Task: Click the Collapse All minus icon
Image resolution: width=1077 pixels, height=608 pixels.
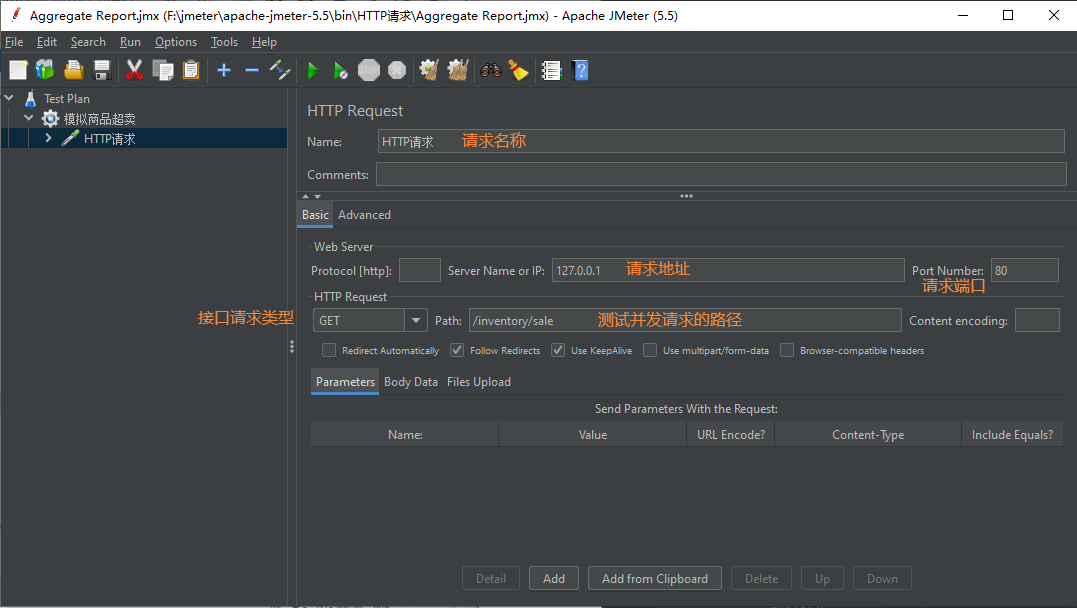Action: 252,70
